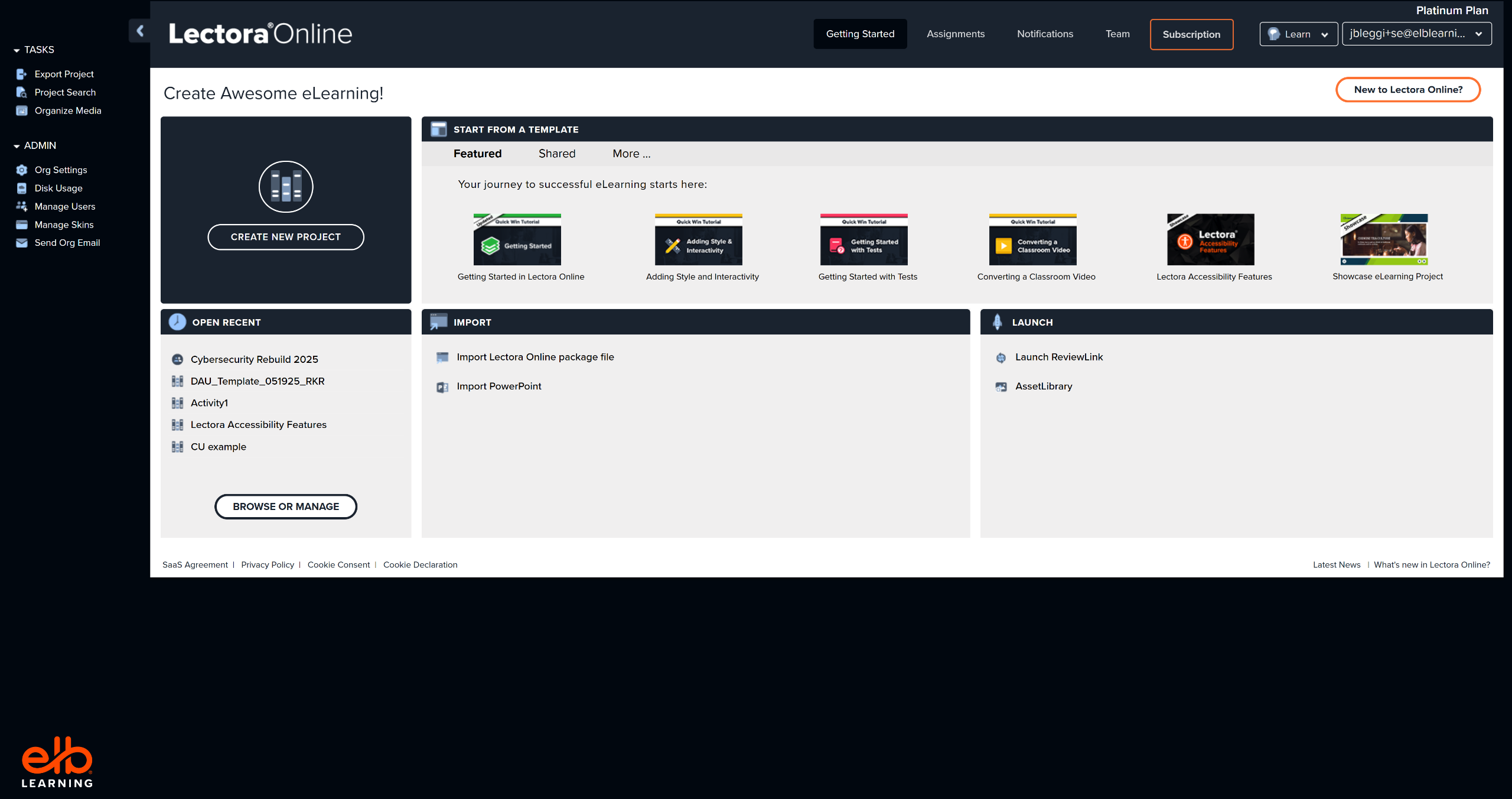
Task: Open Adding Style and Interactivity template thumbnail
Action: tap(698, 239)
